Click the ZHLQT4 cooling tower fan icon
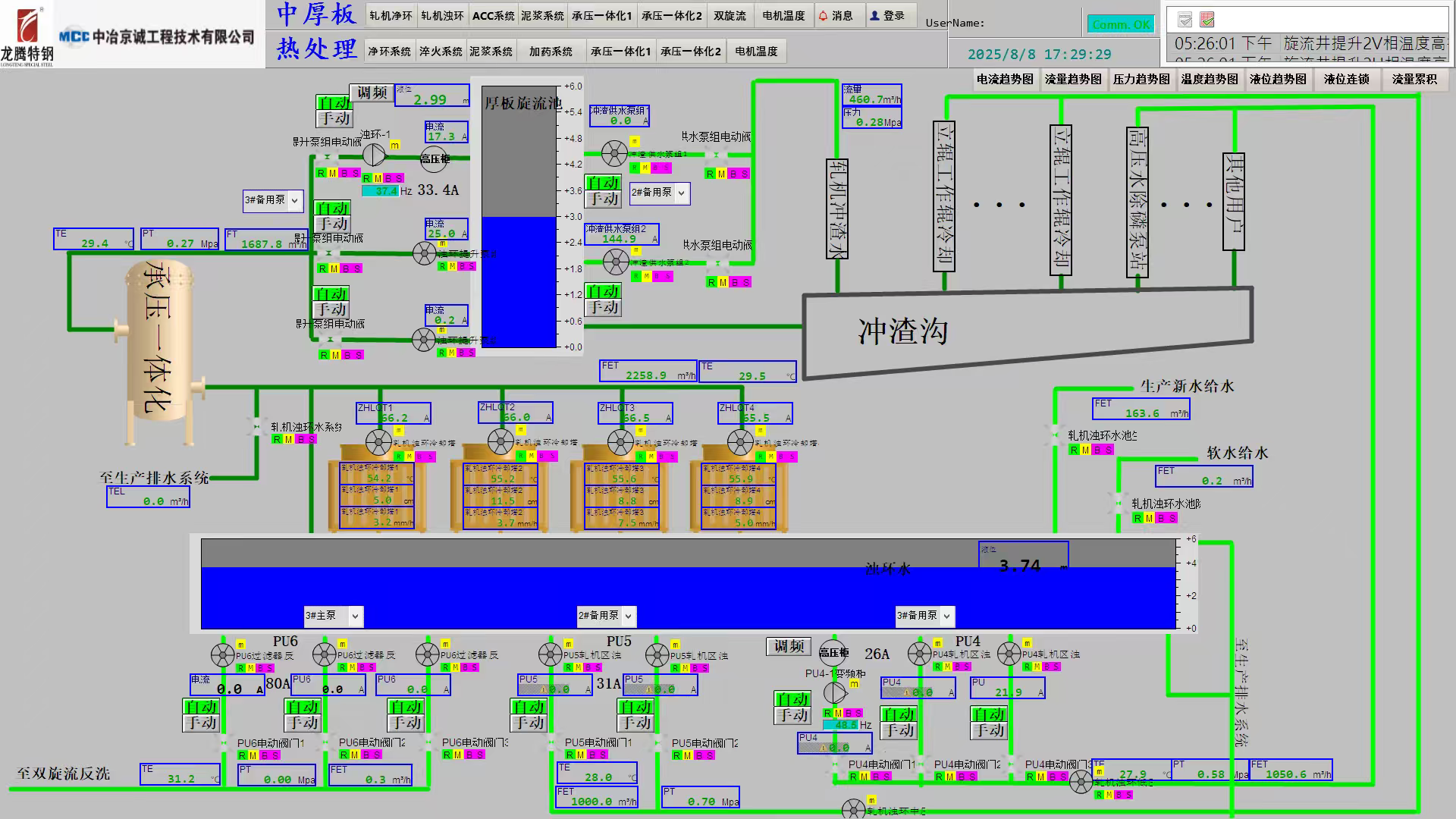Image resolution: width=1456 pixels, height=819 pixels. click(x=740, y=441)
